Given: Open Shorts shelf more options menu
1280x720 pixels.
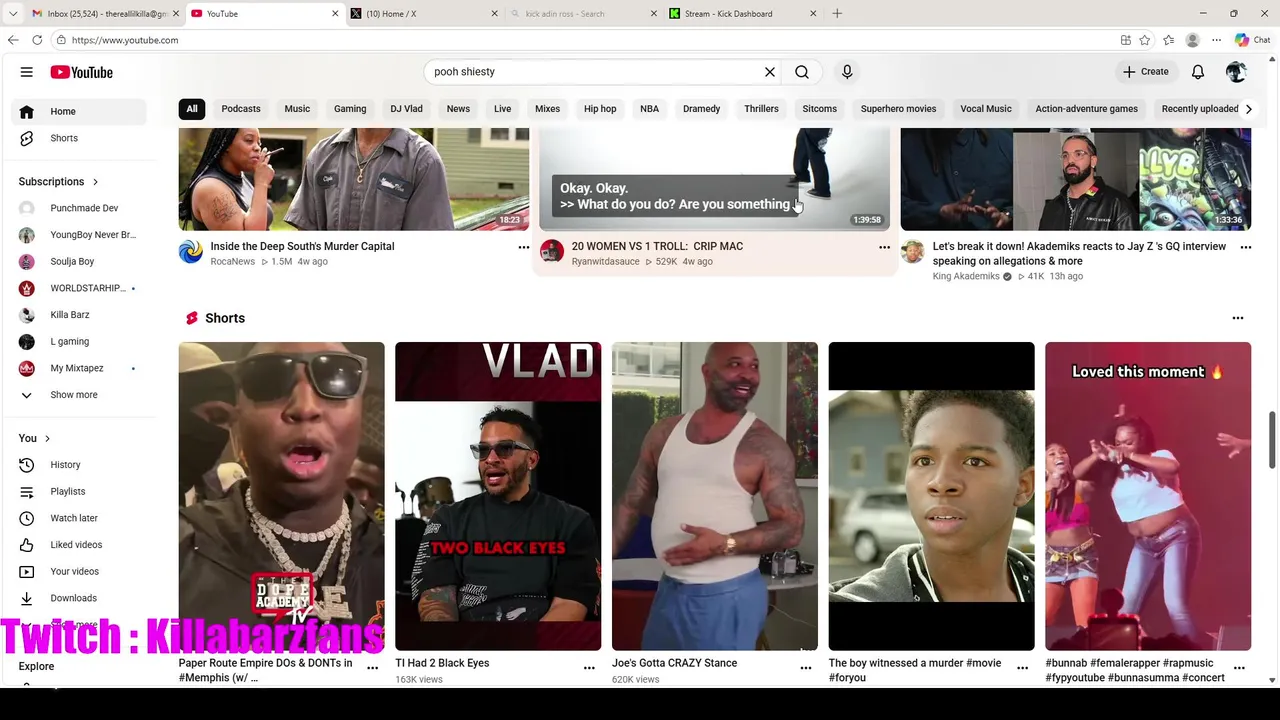Looking at the screenshot, I should [x=1238, y=318].
